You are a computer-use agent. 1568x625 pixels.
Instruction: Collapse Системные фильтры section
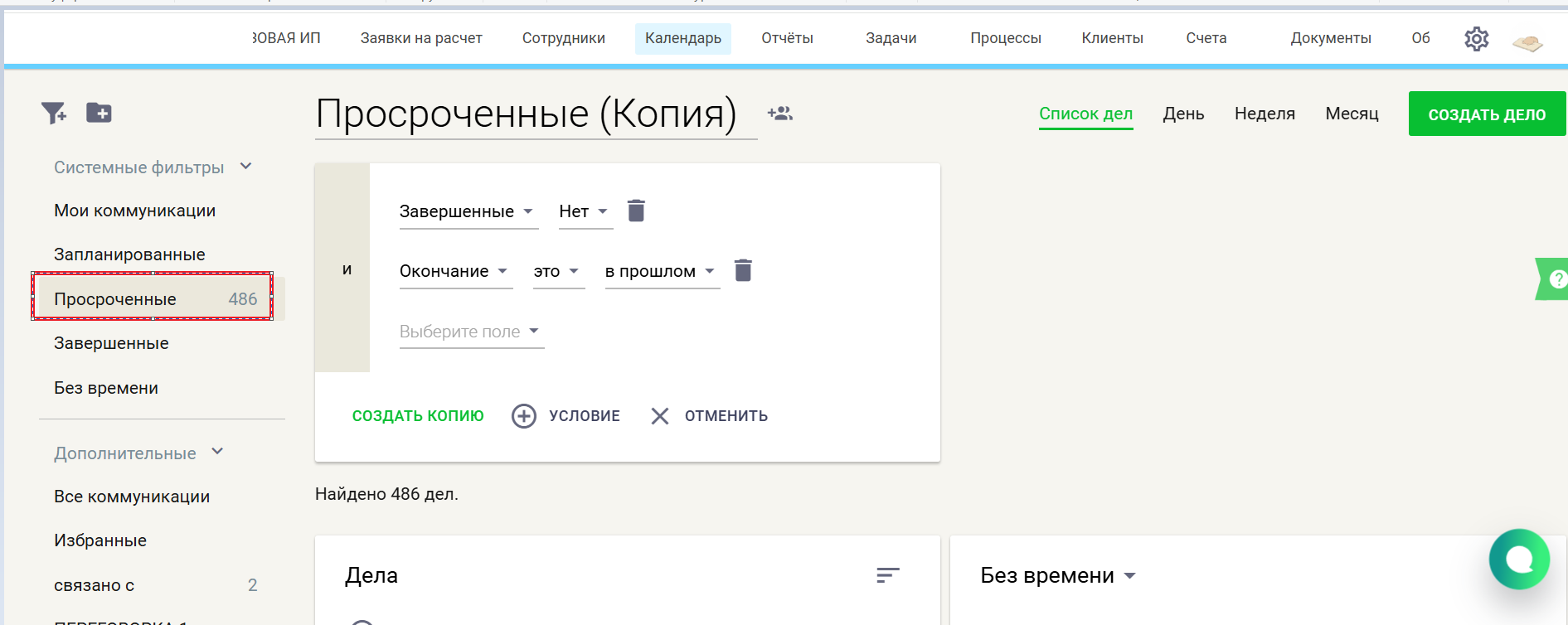(246, 167)
